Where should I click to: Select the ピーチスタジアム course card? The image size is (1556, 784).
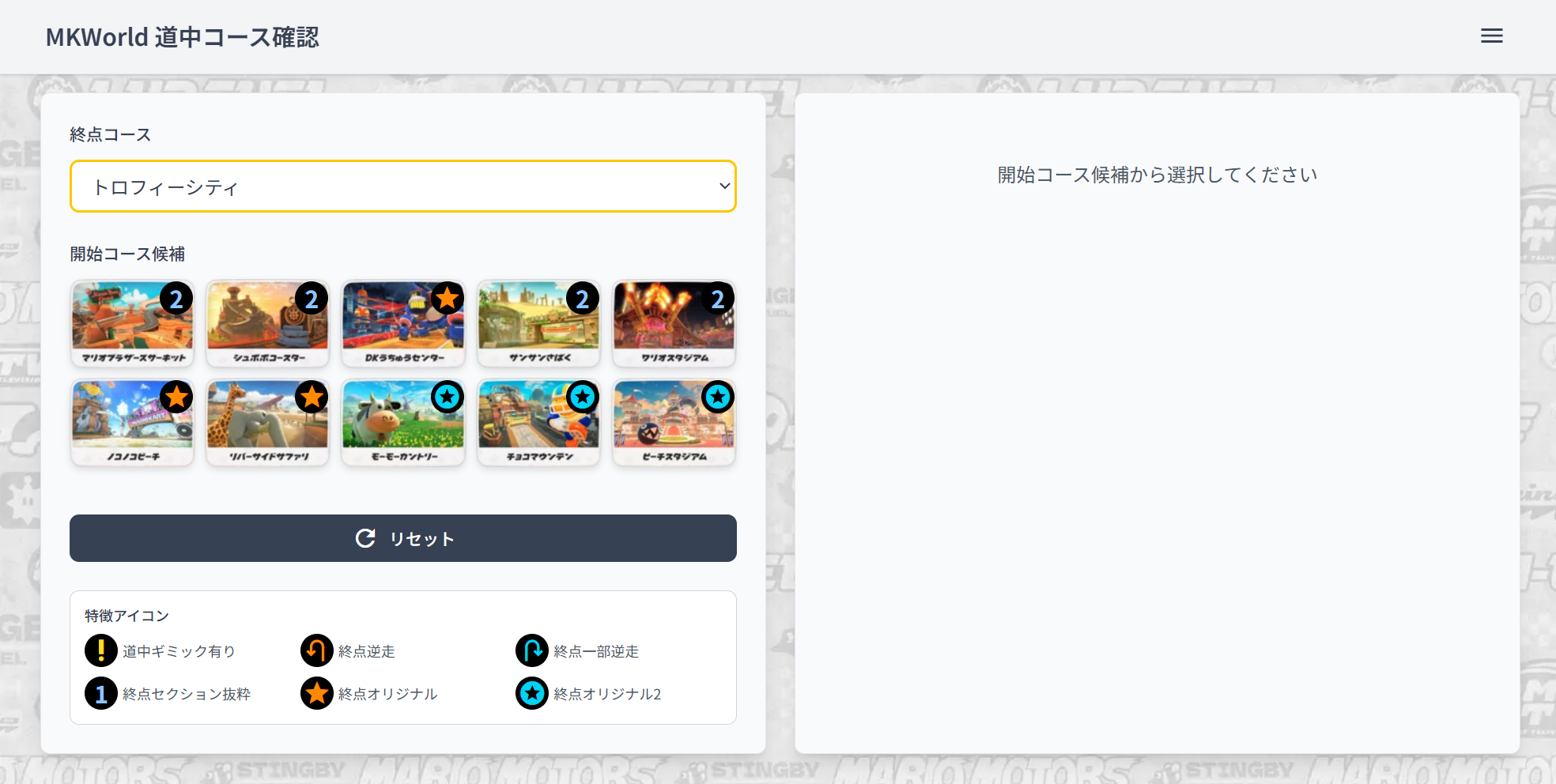click(674, 423)
